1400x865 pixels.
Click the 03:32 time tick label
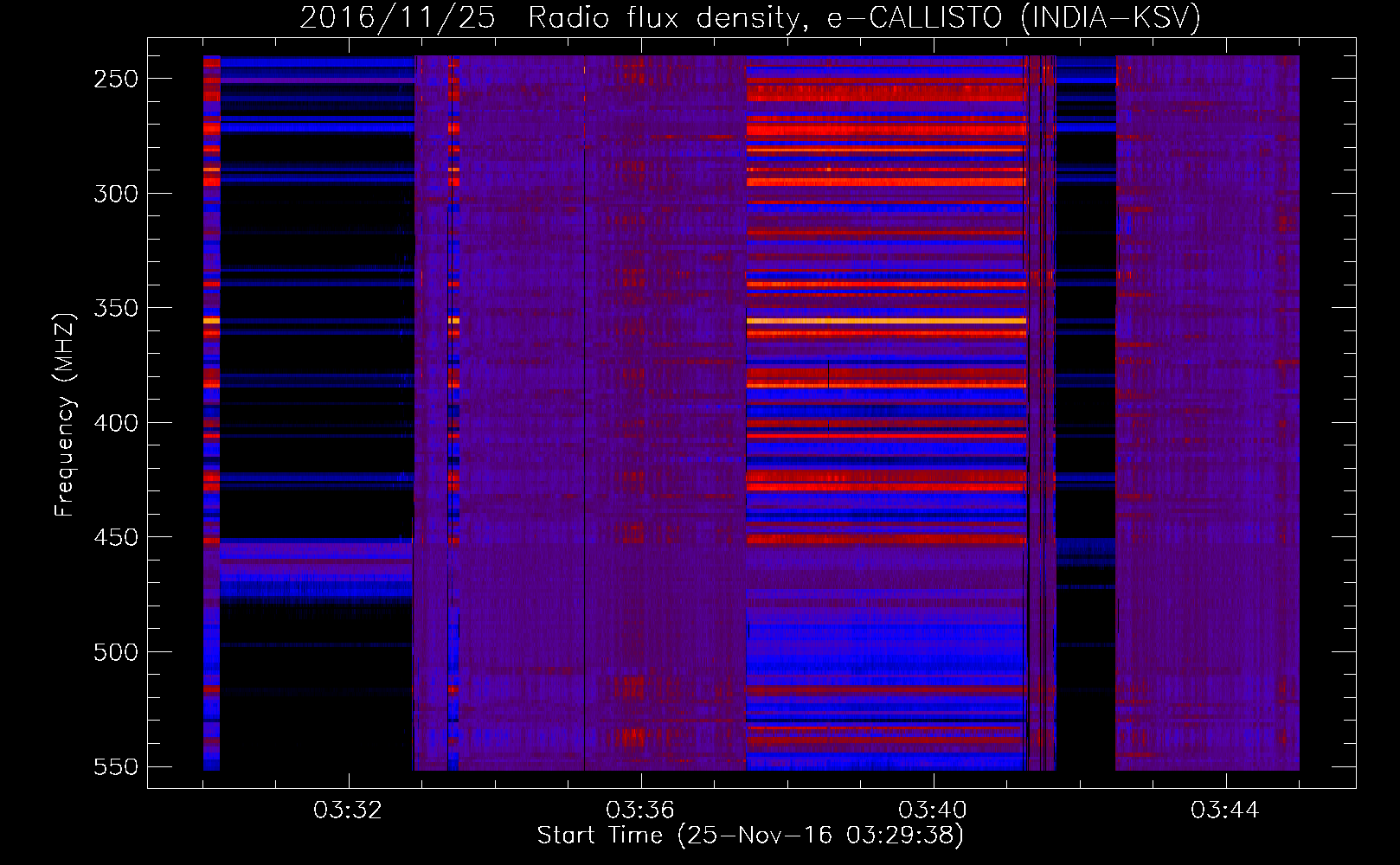(348, 811)
